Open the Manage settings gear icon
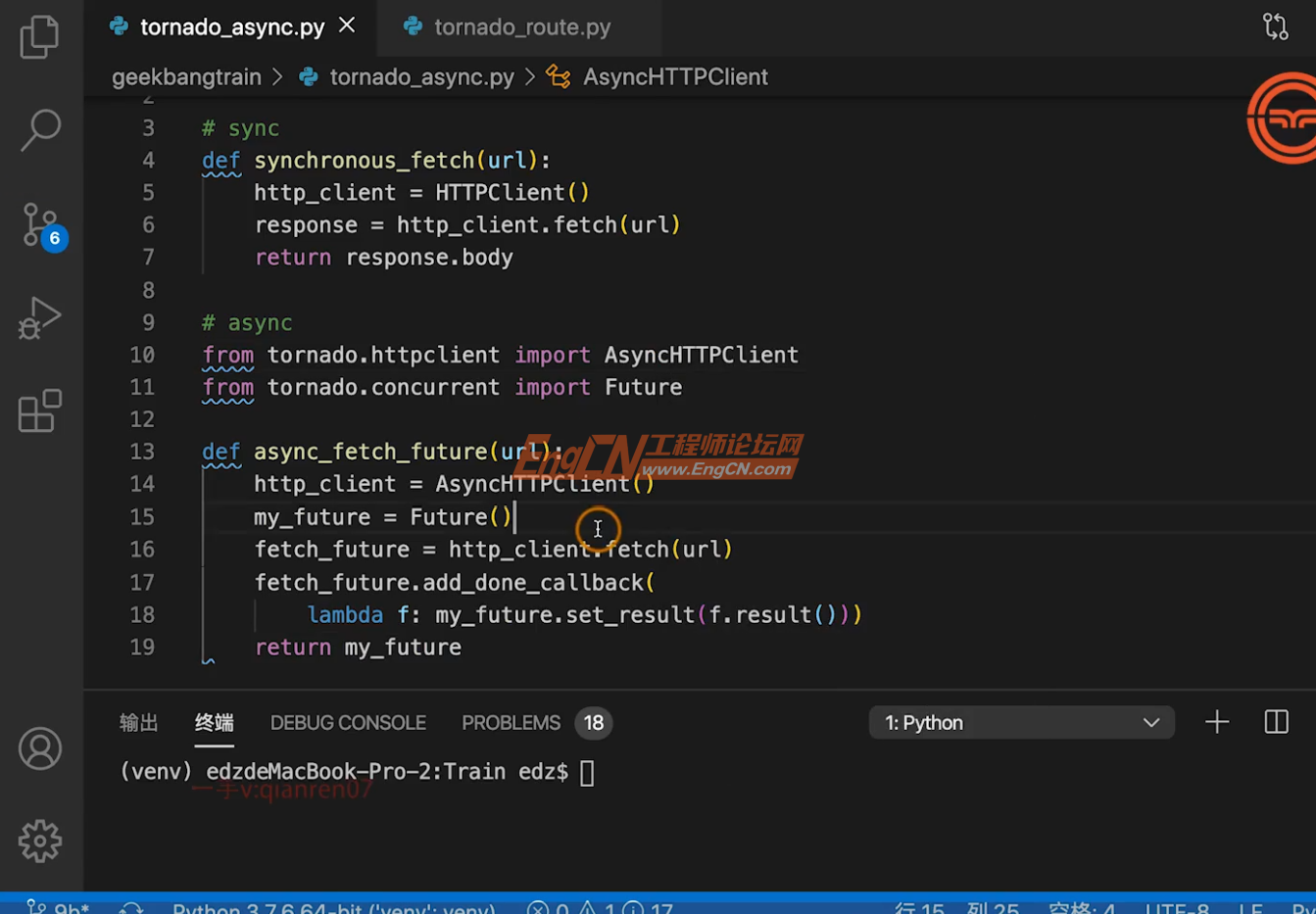Image resolution: width=1316 pixels, height=914 pixels. click(x=39, y=840)
